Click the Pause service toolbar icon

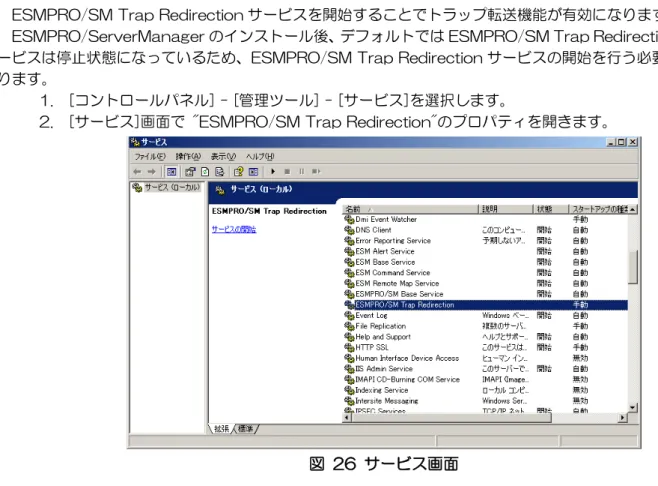tap(301, 171)
